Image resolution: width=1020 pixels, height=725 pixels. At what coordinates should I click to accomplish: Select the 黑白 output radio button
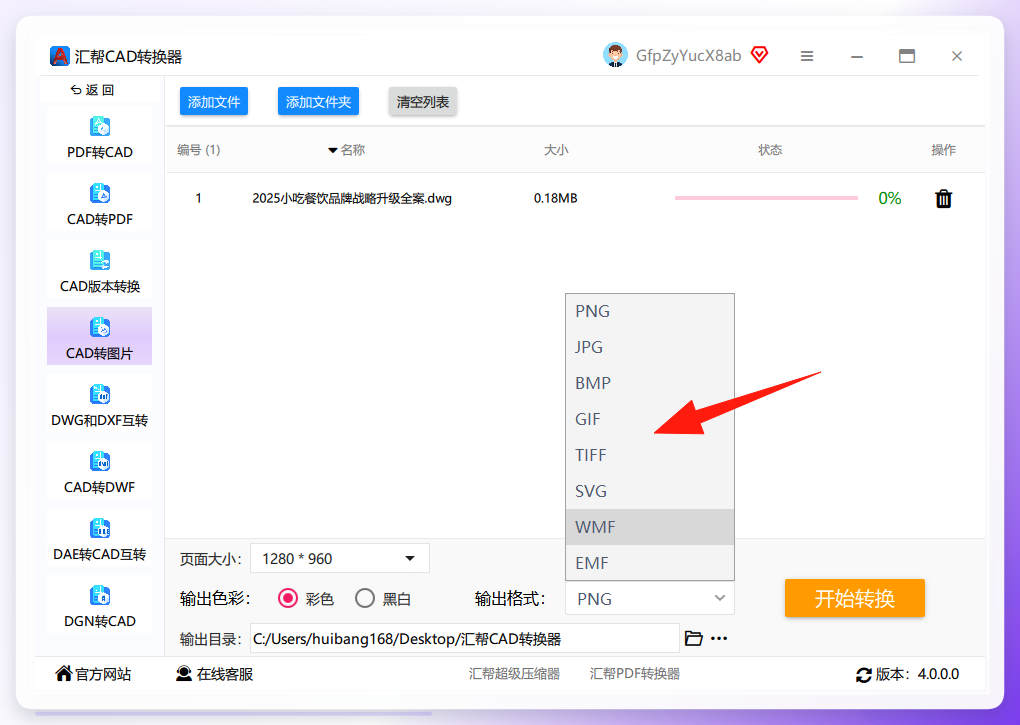(x=365, y=598)
